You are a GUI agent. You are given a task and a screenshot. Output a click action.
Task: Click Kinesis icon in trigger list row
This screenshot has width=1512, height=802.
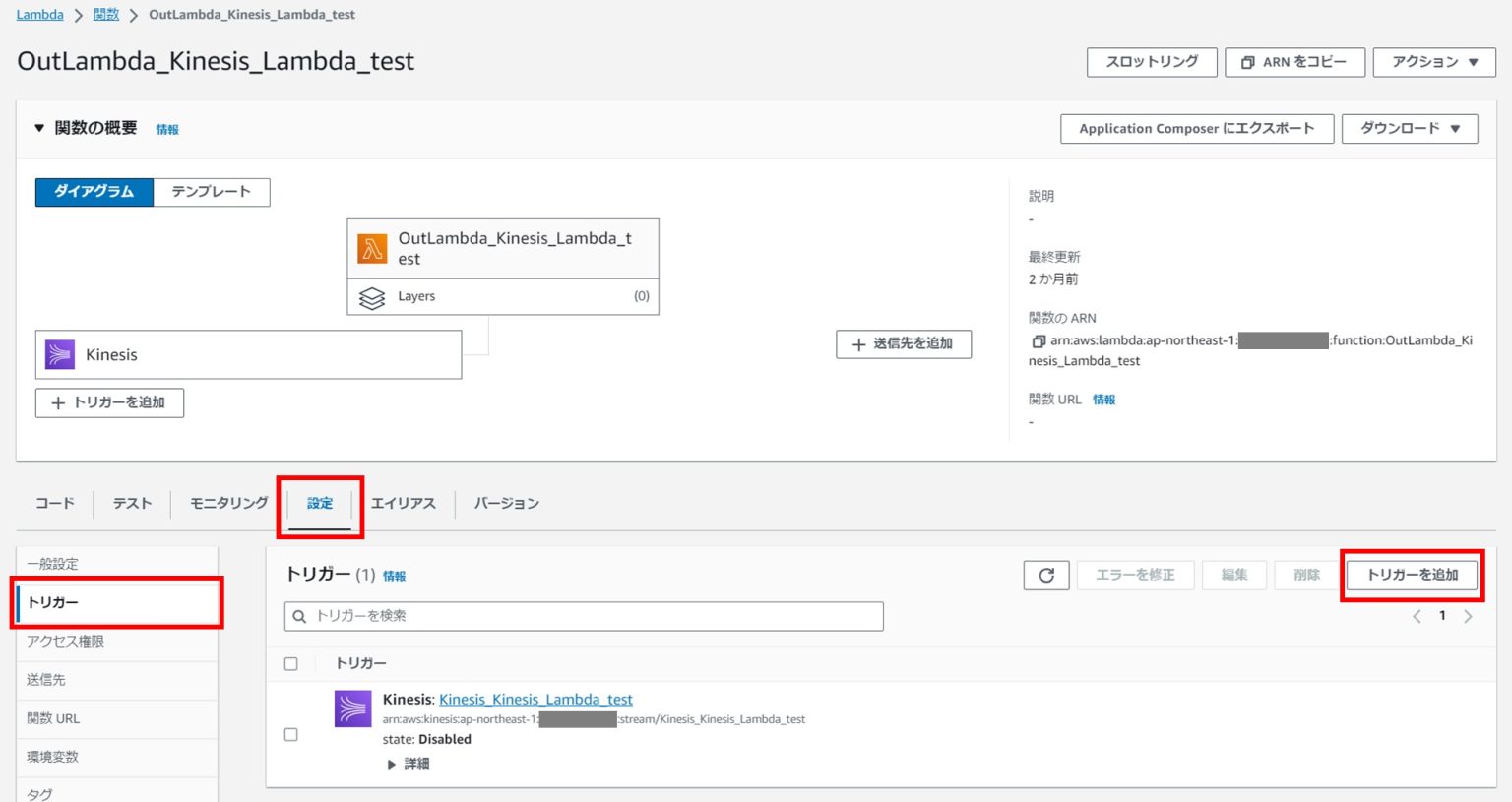pos(353,709)
